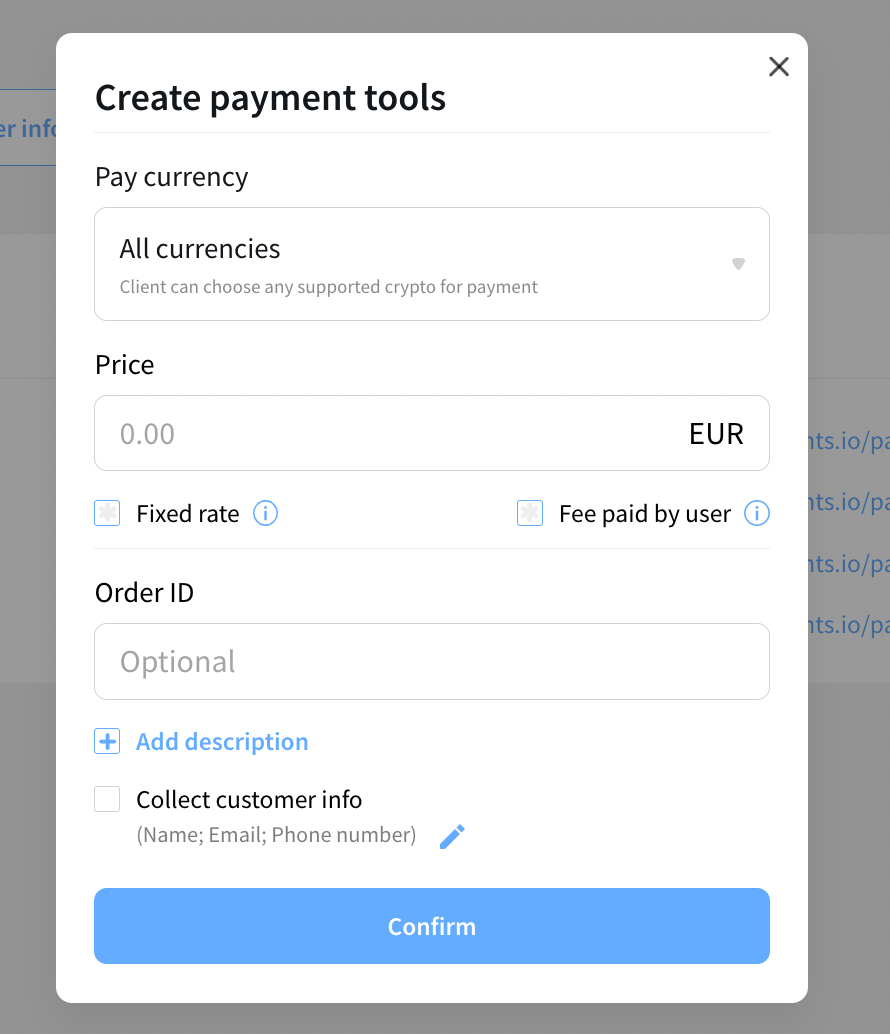
Task: Click the pencil icon to edit customer info fields
Action: (453, 836)
